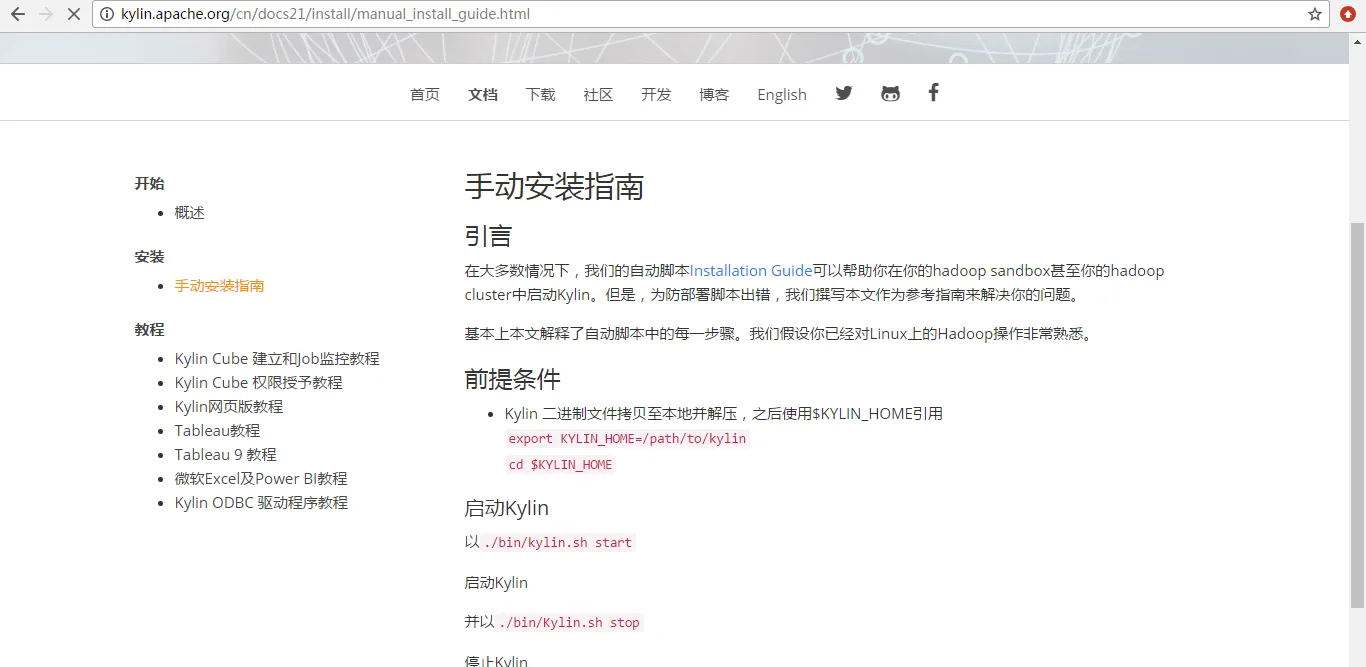Viewport: 1366px width, 667px height.
Task: Open the Kylin Twitter icon link
Action: coord(844,93)
